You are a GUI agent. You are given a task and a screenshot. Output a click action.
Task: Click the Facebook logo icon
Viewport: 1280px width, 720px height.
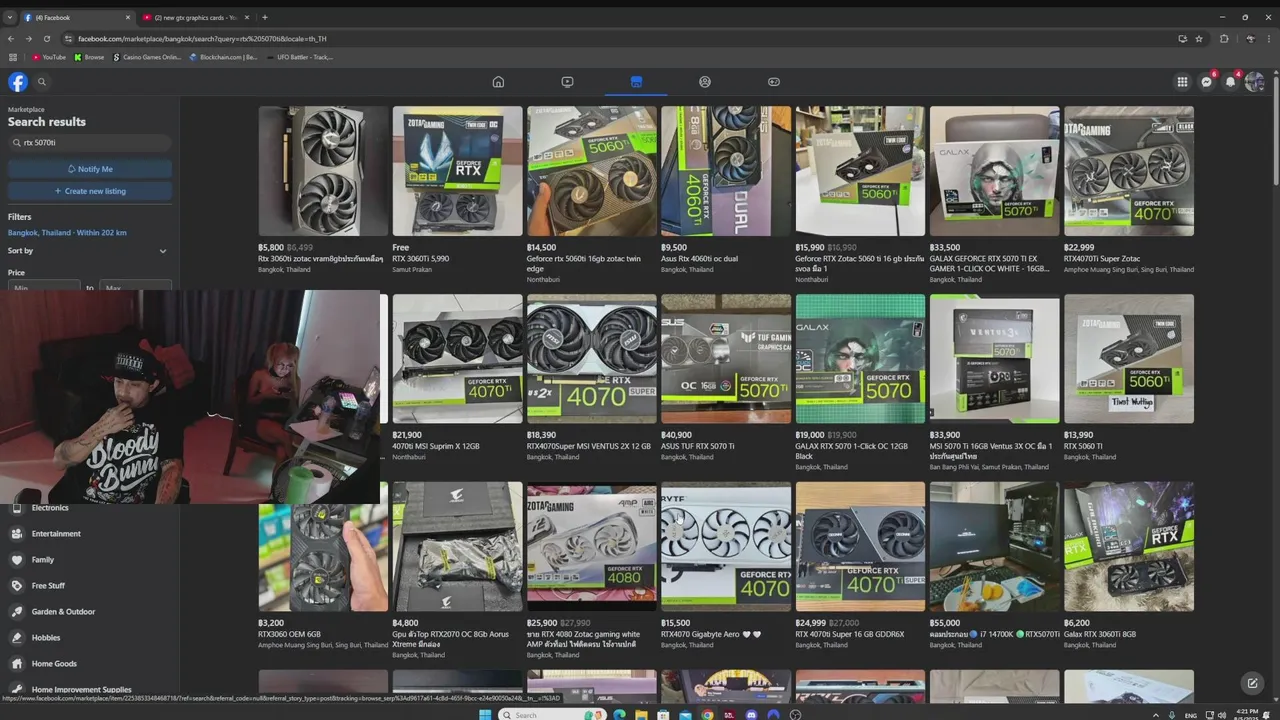click(18, 82)
